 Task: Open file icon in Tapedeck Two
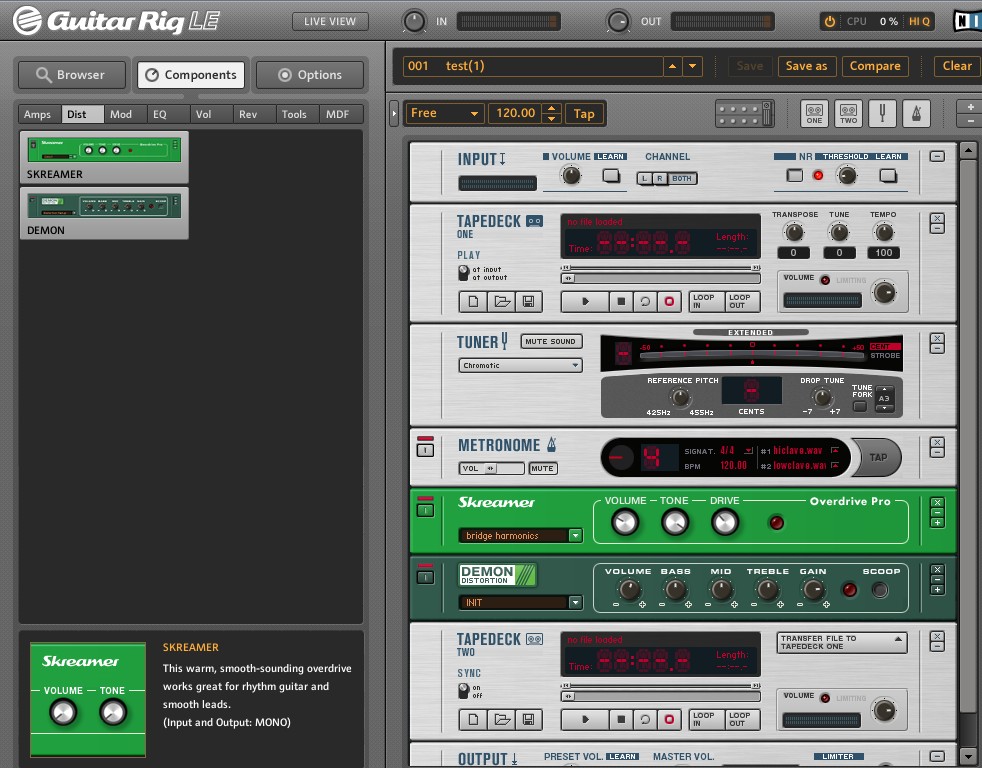[502, 719]
